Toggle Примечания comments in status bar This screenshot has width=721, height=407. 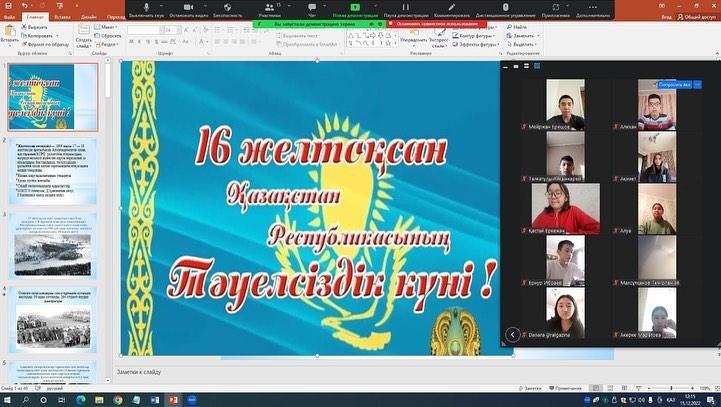click(x=565, y=389)
